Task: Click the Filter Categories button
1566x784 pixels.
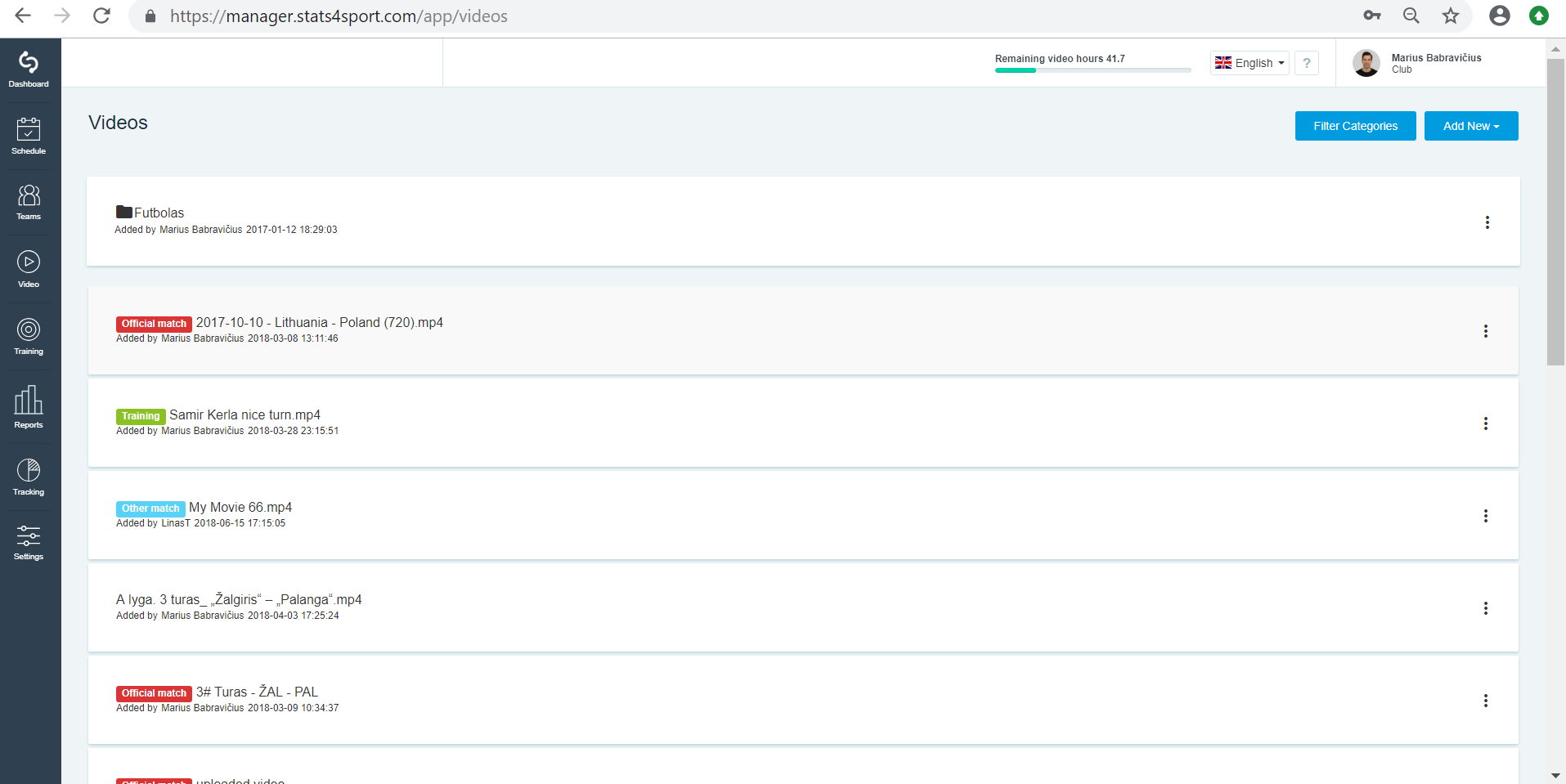Action: tap(1355, 126)
